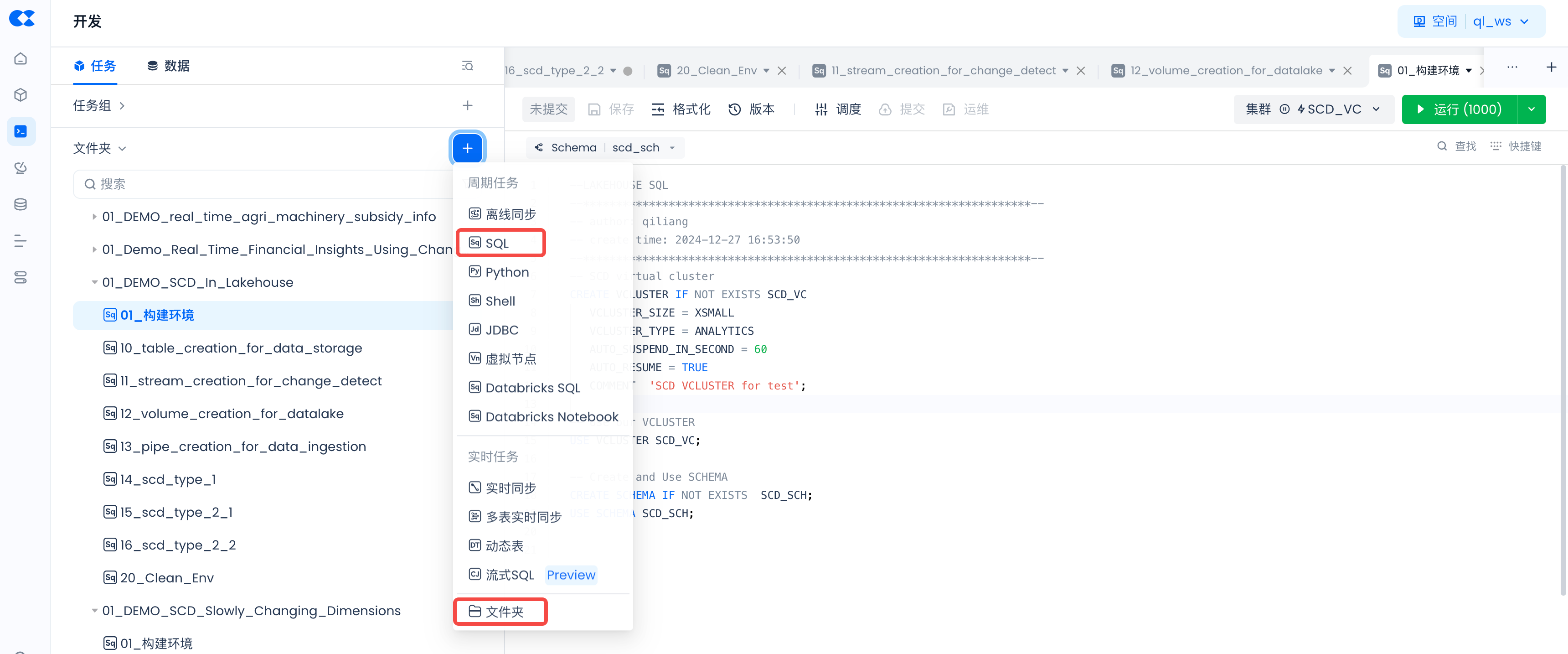Click the home icon in left sidebar
This screenshot has width=1568, height=654.
tap(21, 58)
